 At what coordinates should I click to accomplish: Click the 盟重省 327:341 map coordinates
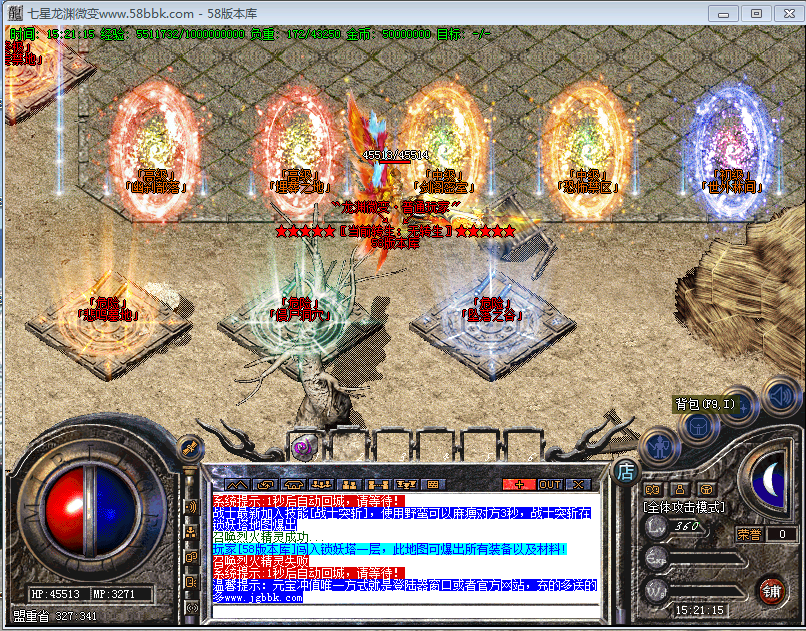point(55,616)
